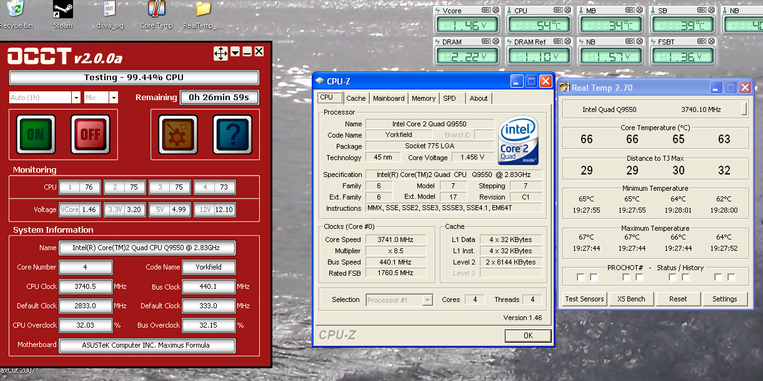763x381 pixels.
Task: Click Reset in Real Temp
Action: tap(678, 299)
